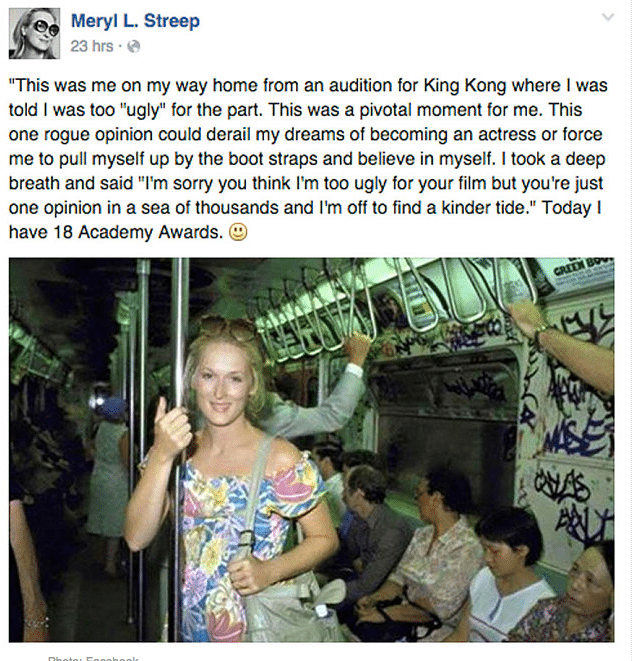Open the "23 hrs" post timestamp
The width and height of the screenshot is (637, 661).
pyautogui.click(x=91, y=46)
